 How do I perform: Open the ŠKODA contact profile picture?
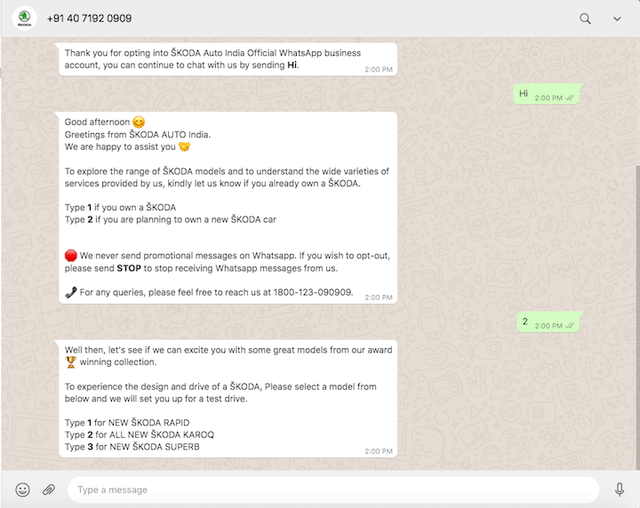[x=24, y=18]
